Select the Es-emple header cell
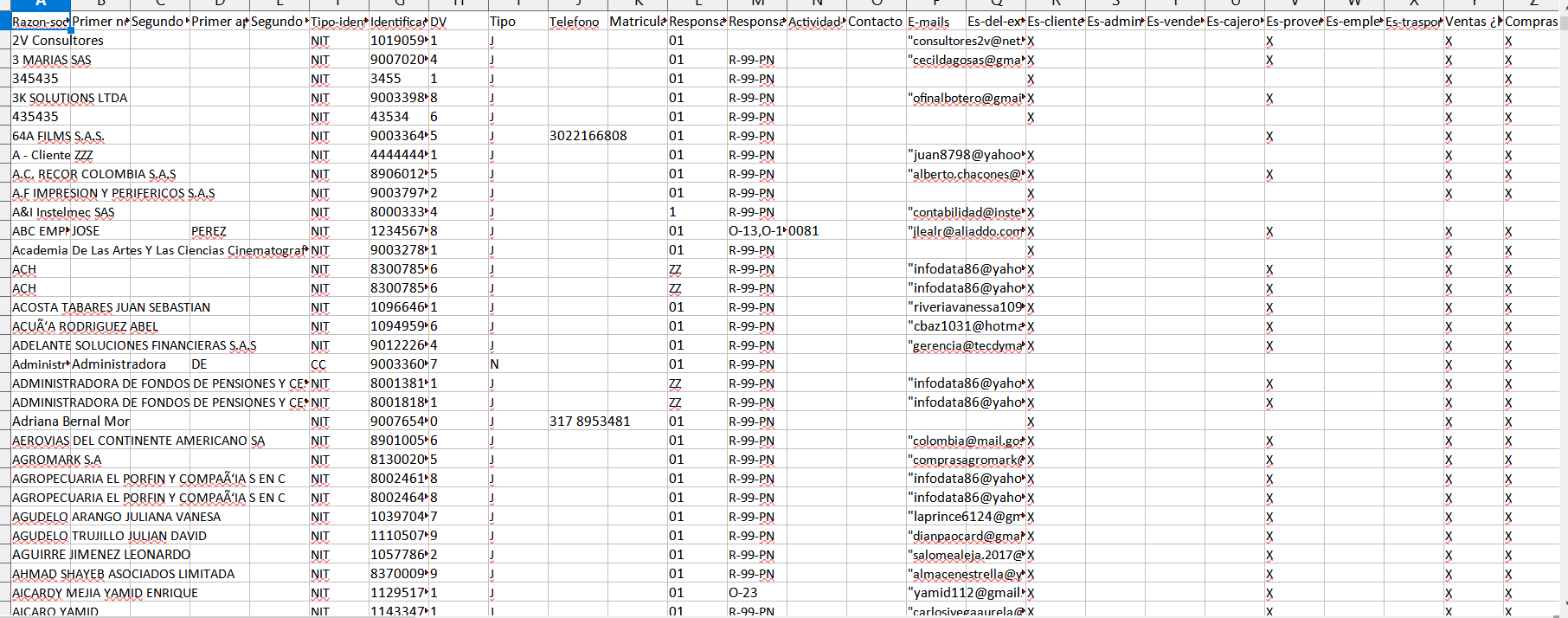 [x=1353, y=22]
